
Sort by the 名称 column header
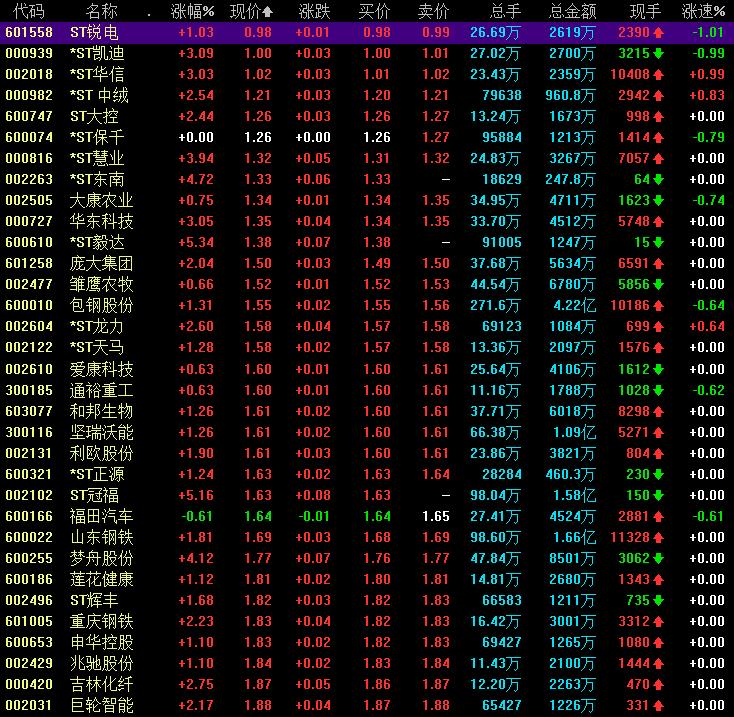(102, 11)
